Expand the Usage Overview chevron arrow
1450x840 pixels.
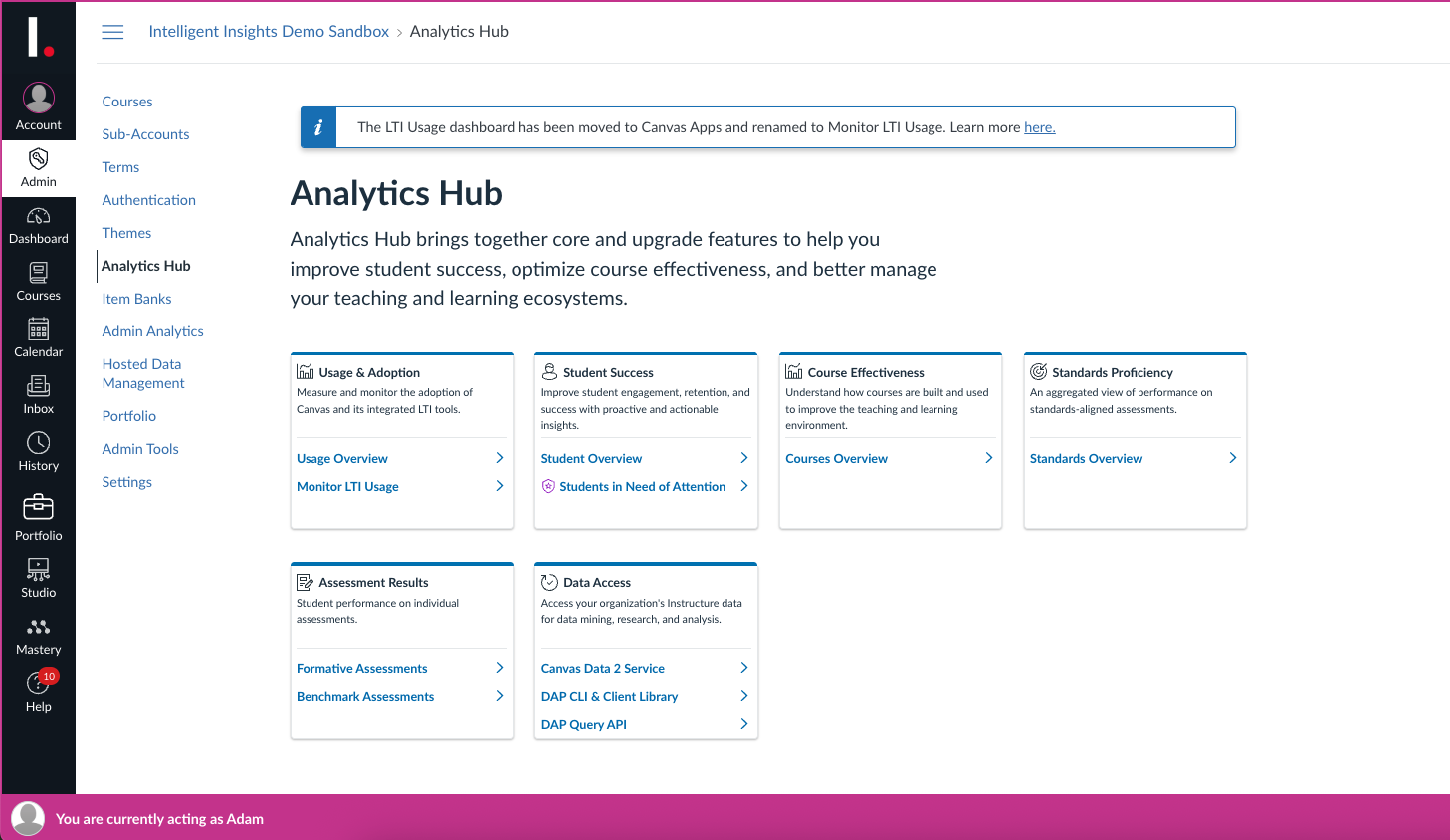coord(500,458)
